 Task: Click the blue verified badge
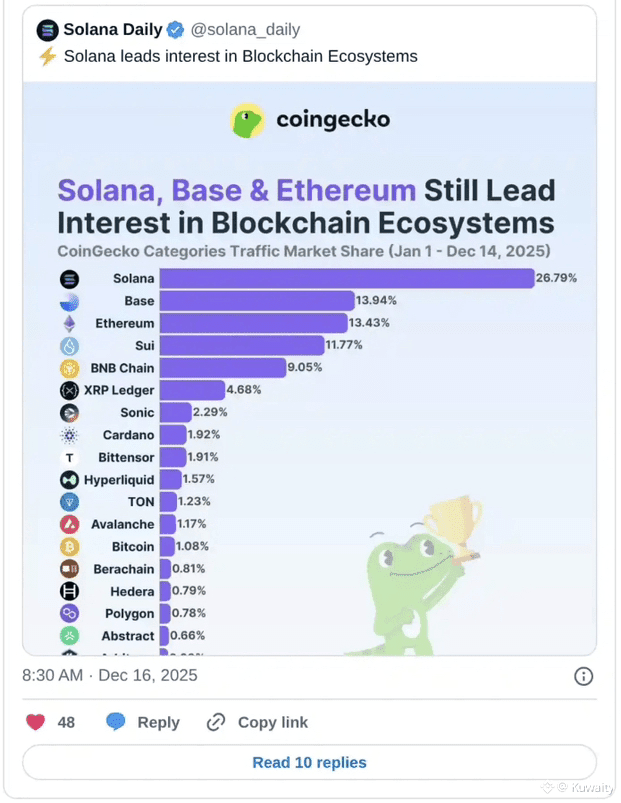[174, 30]
